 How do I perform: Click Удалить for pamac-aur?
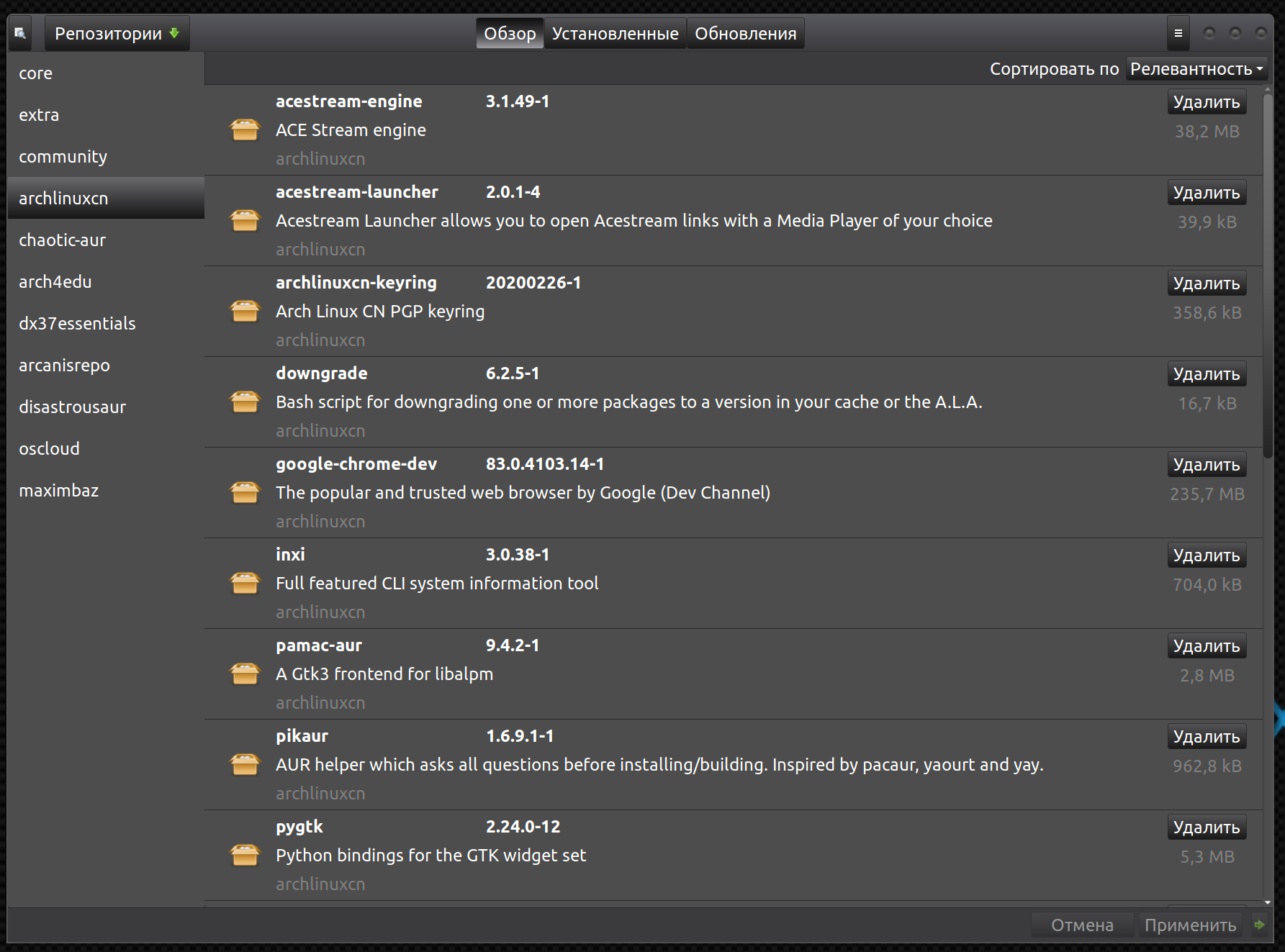pos(1207,646)
